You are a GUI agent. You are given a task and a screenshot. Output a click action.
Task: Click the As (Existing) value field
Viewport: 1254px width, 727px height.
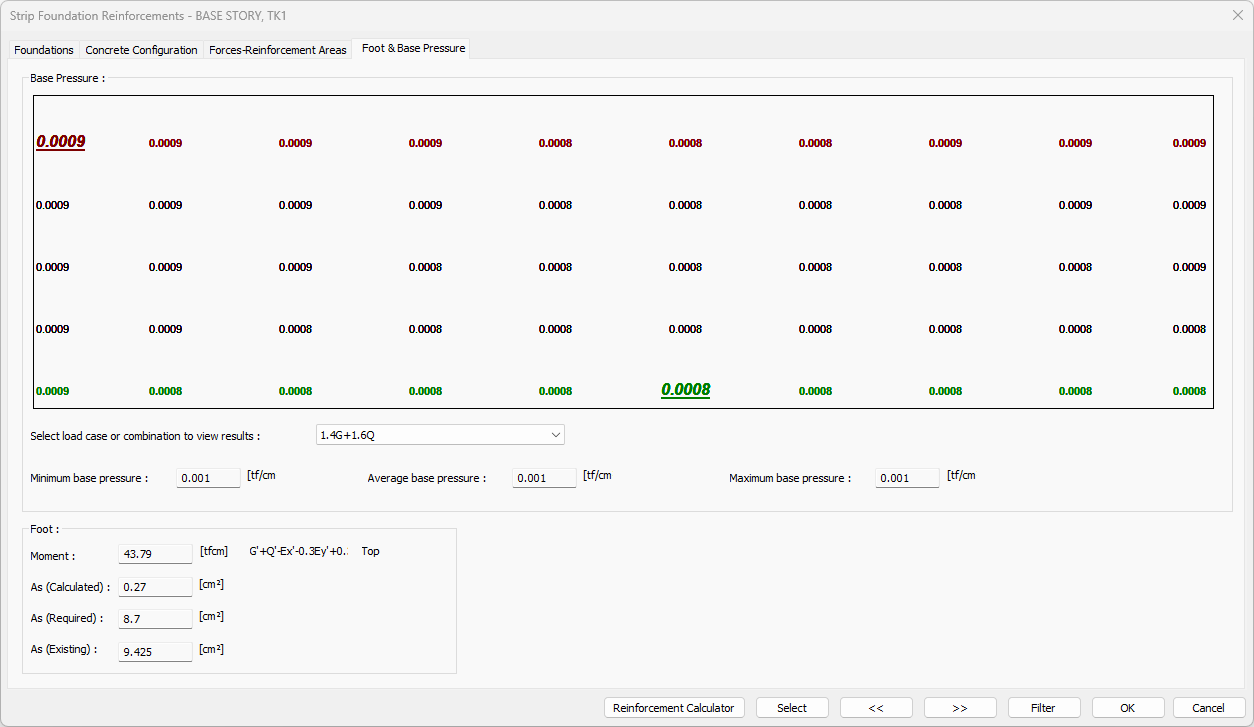(155, 652)
